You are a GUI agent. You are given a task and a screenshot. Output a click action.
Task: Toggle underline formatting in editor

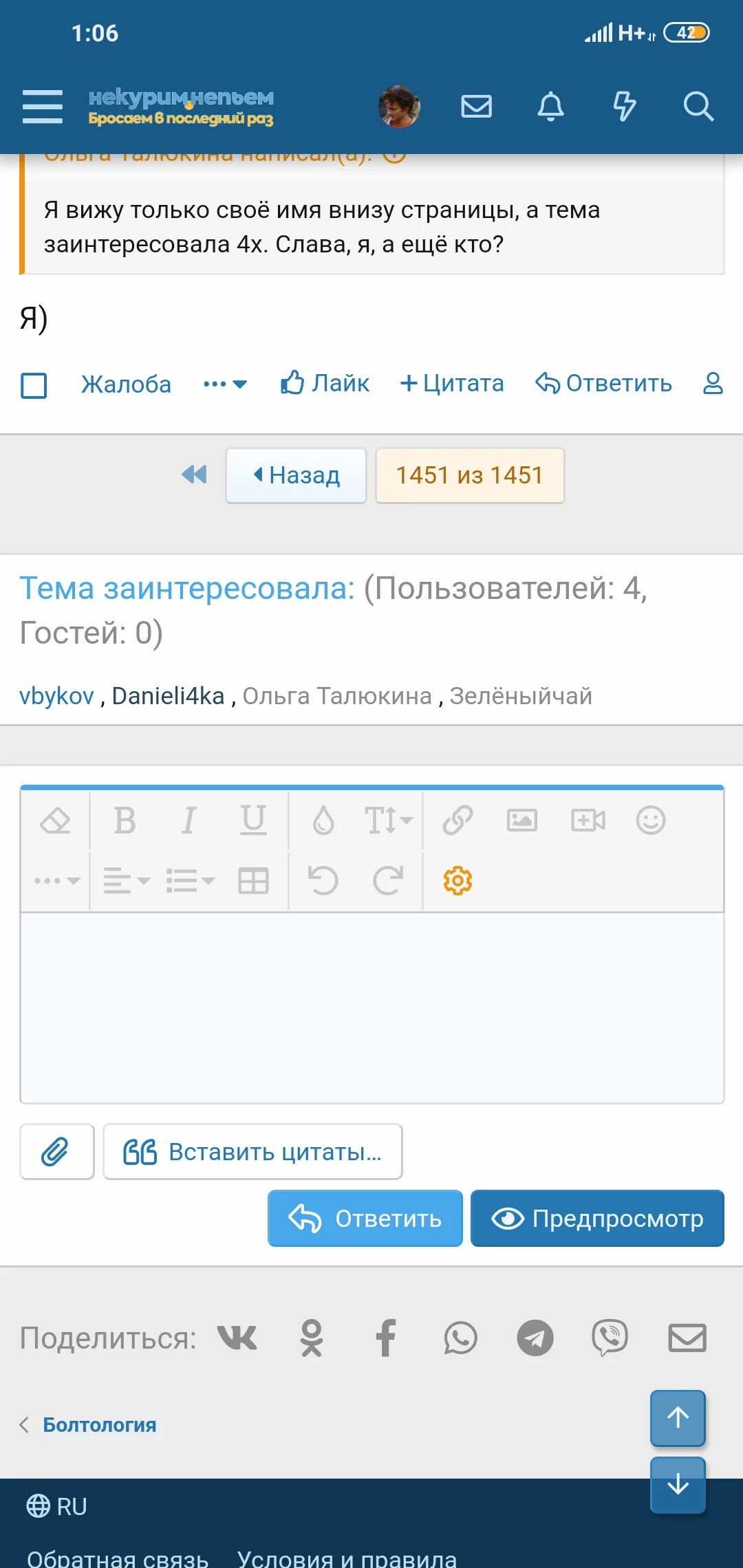[x=253, y=820]
